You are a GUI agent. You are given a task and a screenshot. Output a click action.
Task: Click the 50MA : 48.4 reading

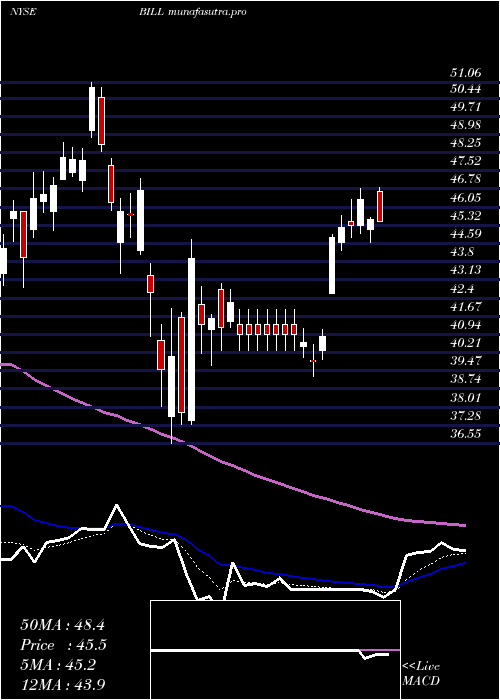click(x=62, y=625)
